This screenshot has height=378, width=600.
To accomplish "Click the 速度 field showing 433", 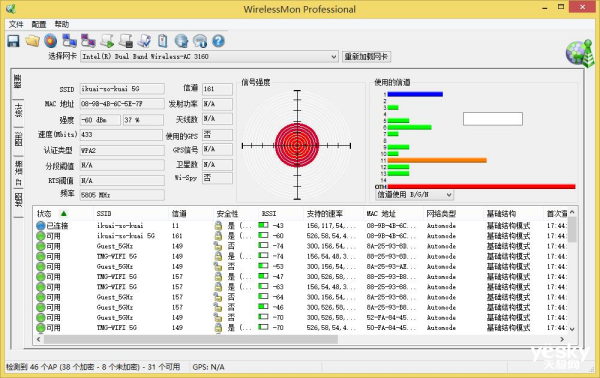I will pos(121,135).
